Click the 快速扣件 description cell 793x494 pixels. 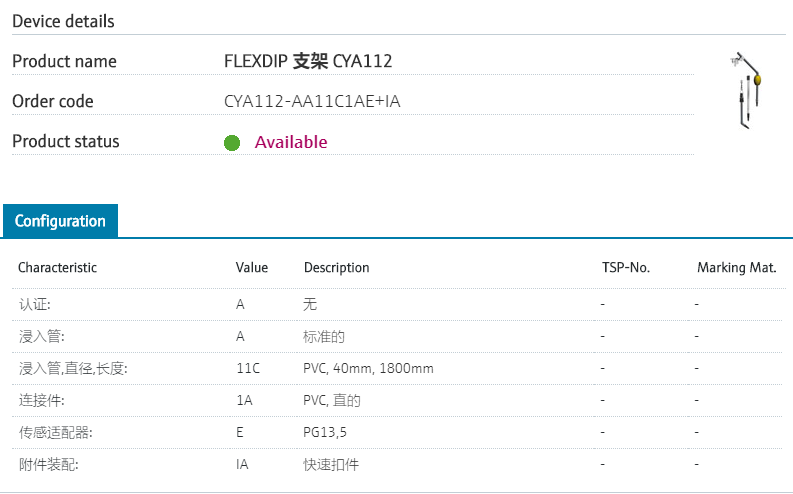[331, 464]
